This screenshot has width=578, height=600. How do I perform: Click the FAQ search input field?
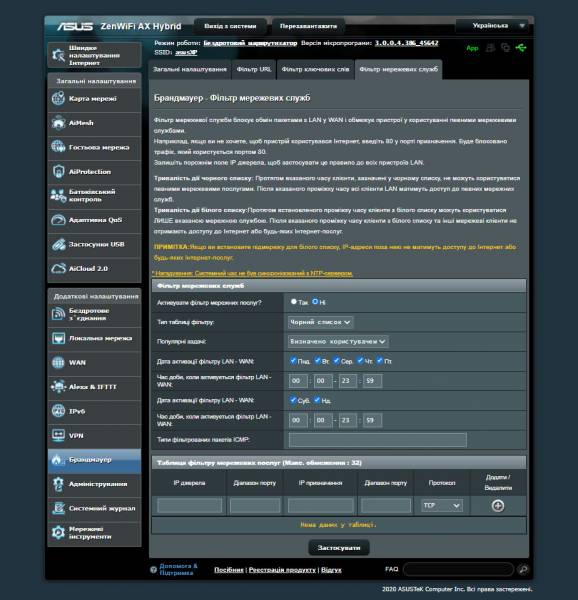pos(458,569)
